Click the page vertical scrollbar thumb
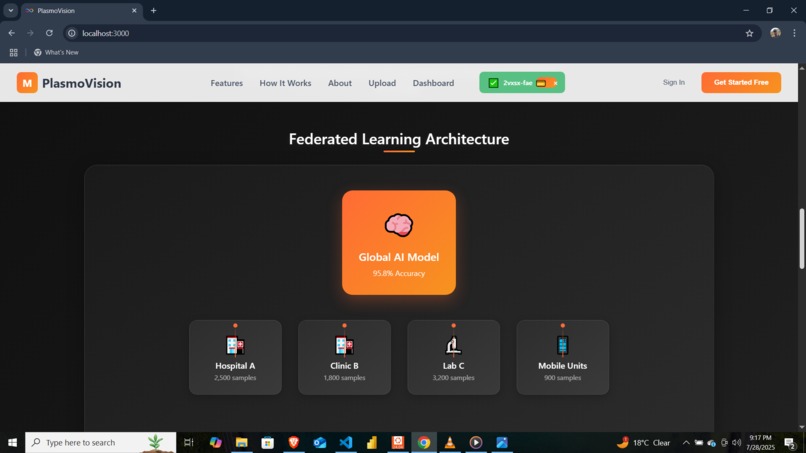 (x=801, y=238)
